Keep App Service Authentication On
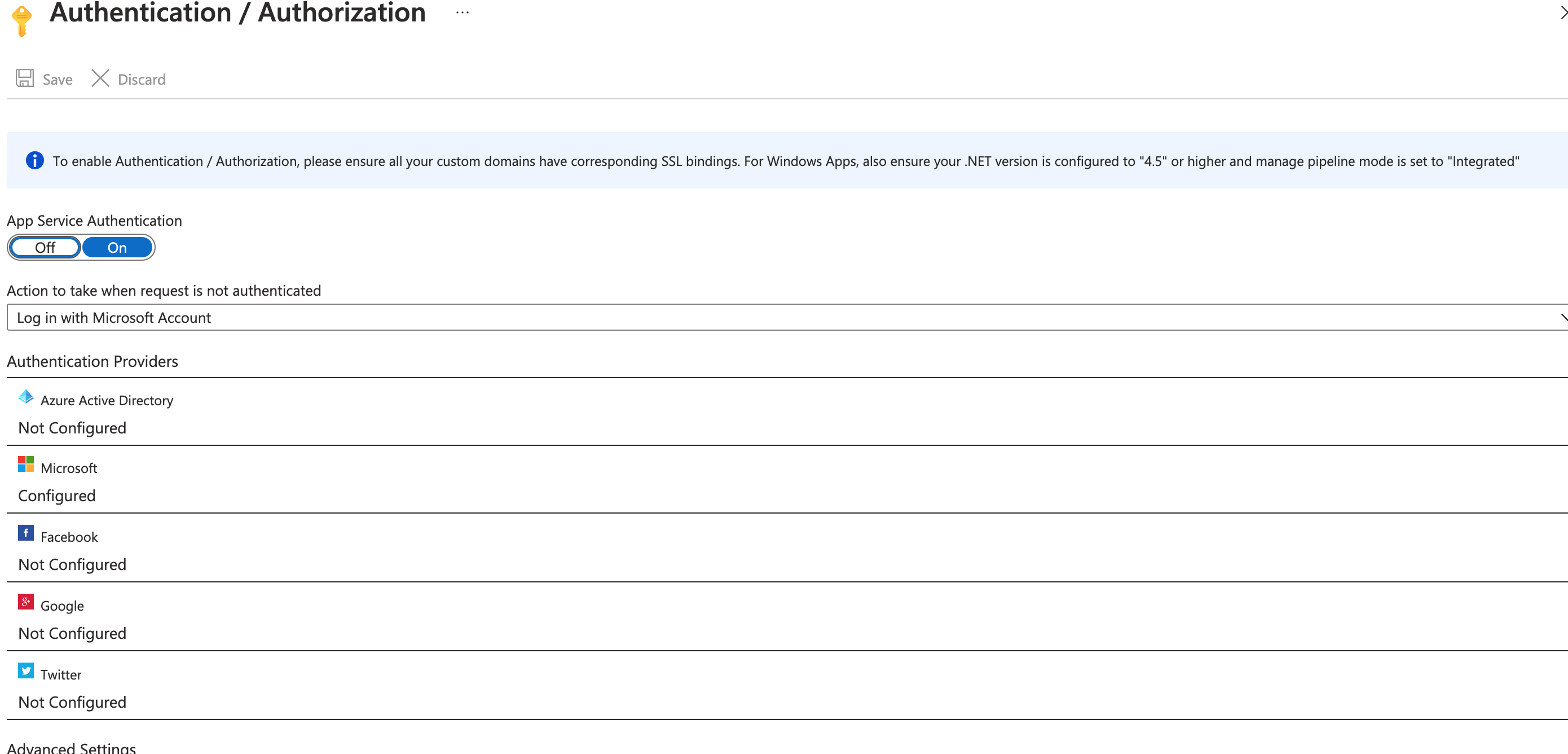This screenshot has width=1568, height=754. pyautogui.click(x=117, y=247)
